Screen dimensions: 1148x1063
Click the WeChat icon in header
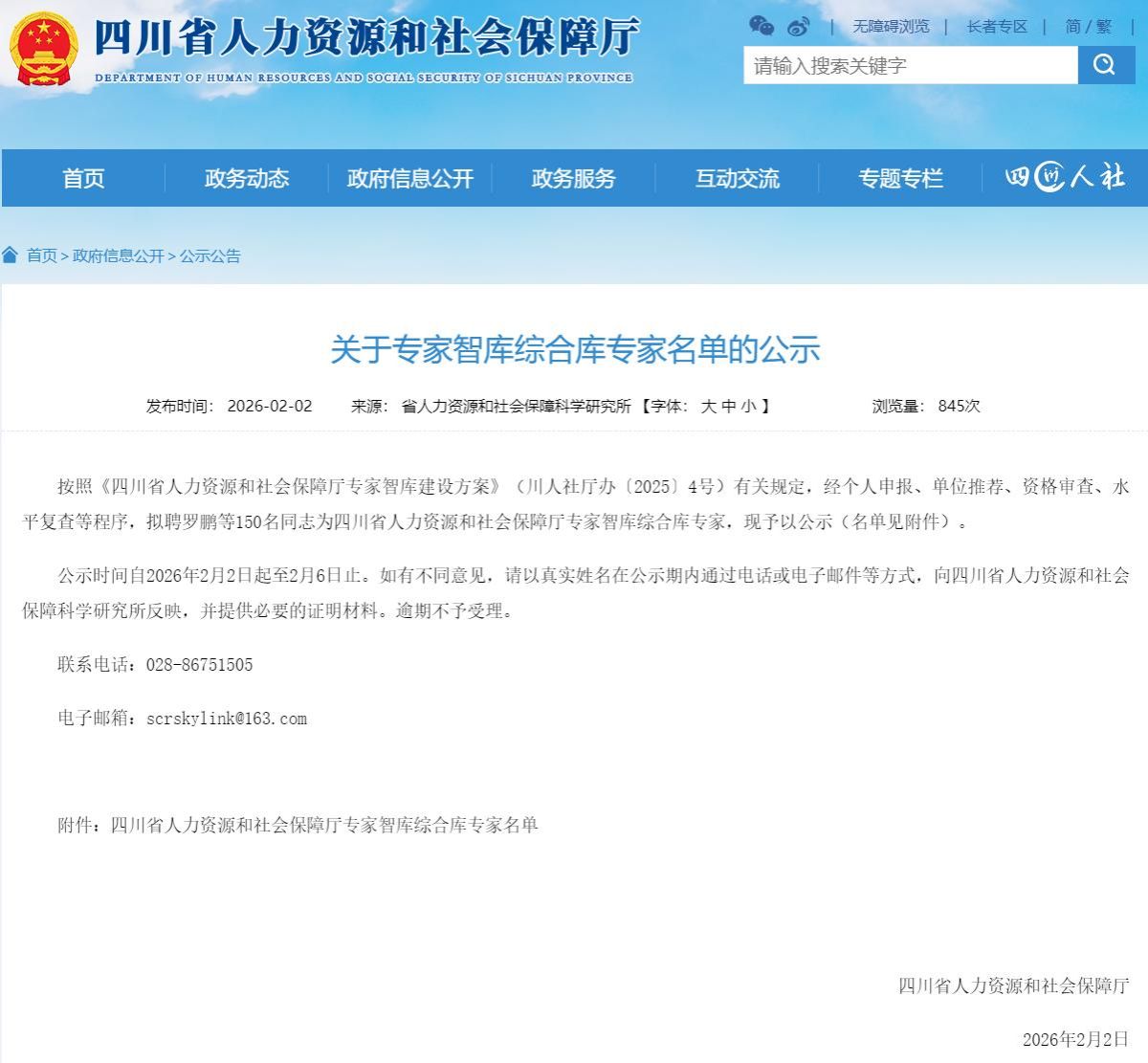click(762, 26)
